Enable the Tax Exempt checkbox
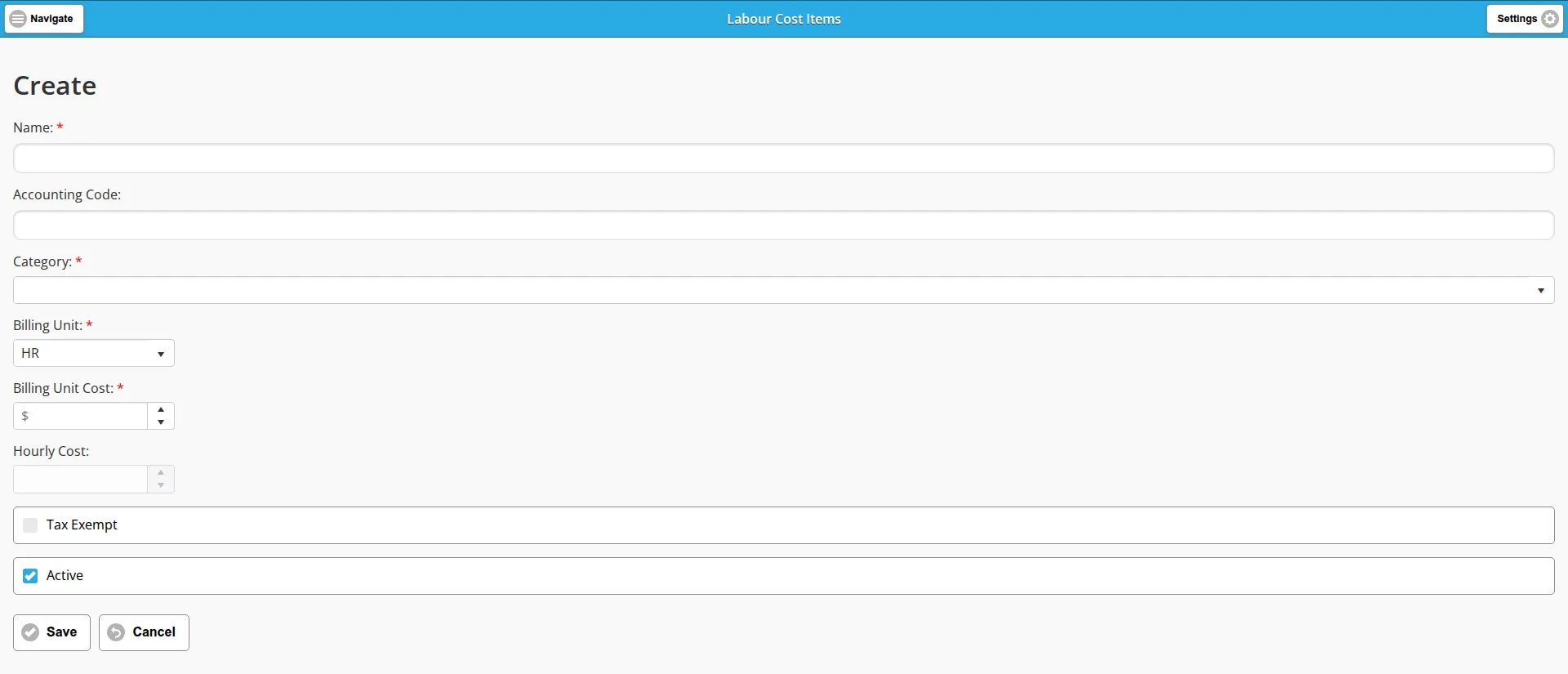The width and height of the screenshot is (1568, 674). tap(30, 525)
